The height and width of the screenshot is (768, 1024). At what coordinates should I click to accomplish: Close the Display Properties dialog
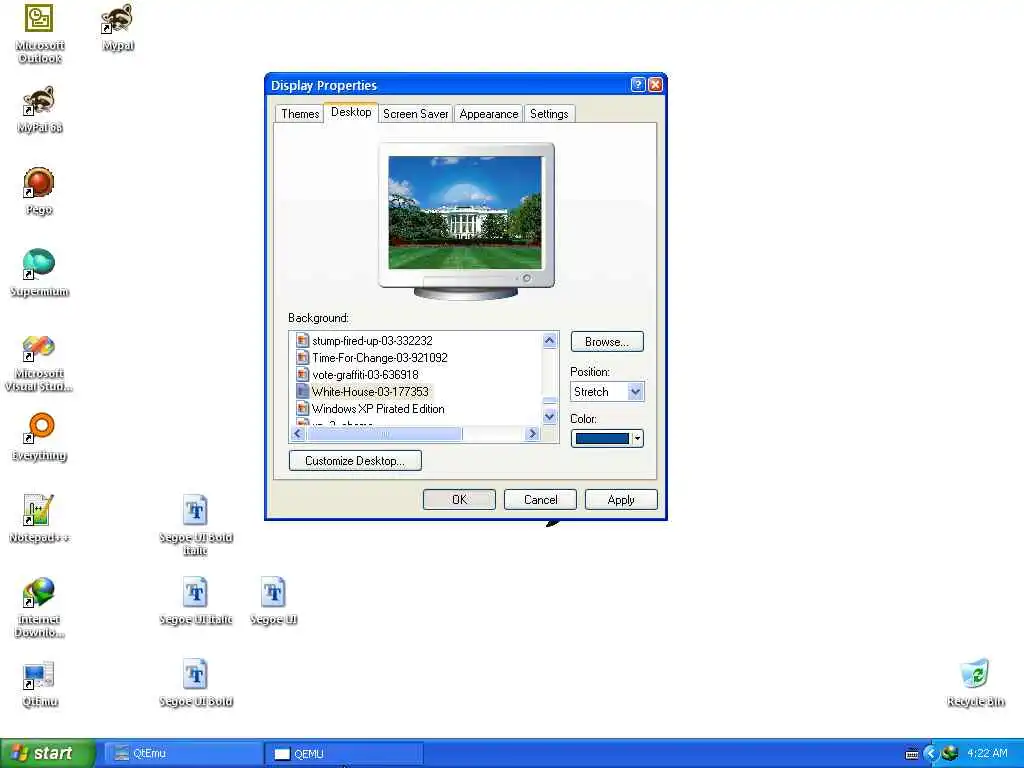point(656,84)
